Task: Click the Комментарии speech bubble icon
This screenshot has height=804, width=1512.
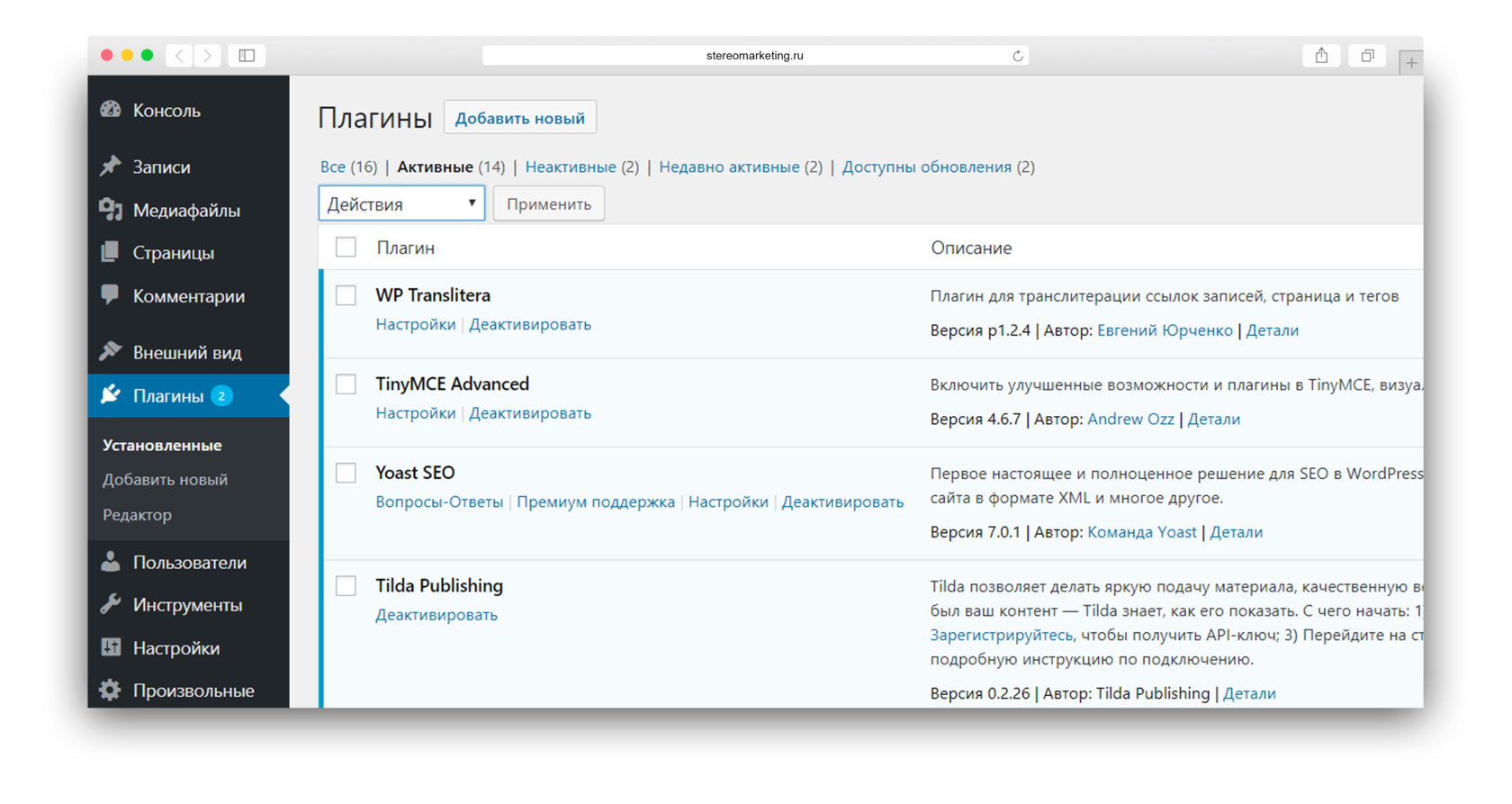Action: point(110,295)
